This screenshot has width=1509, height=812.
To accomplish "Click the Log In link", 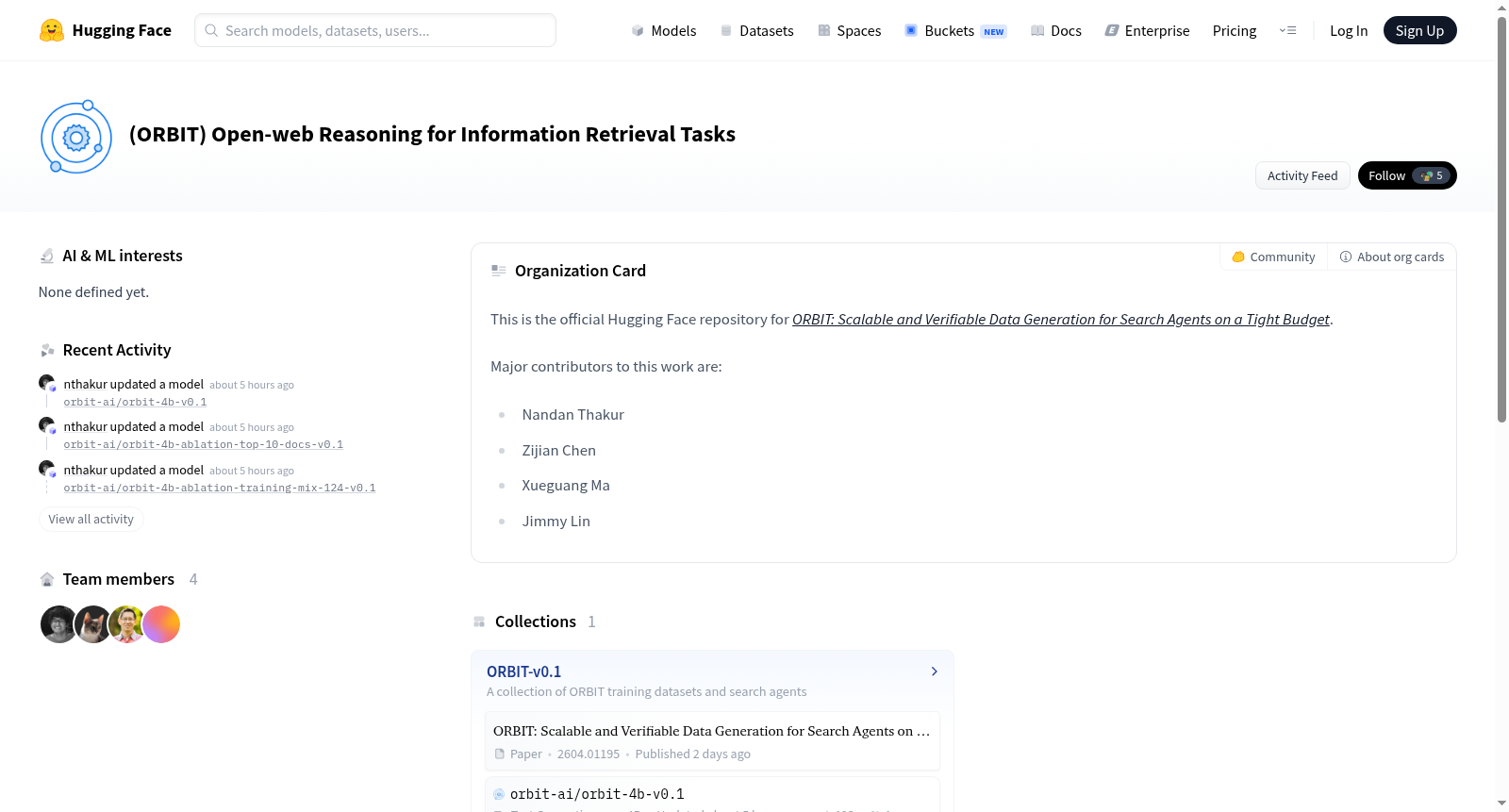I will point(1349,31).
